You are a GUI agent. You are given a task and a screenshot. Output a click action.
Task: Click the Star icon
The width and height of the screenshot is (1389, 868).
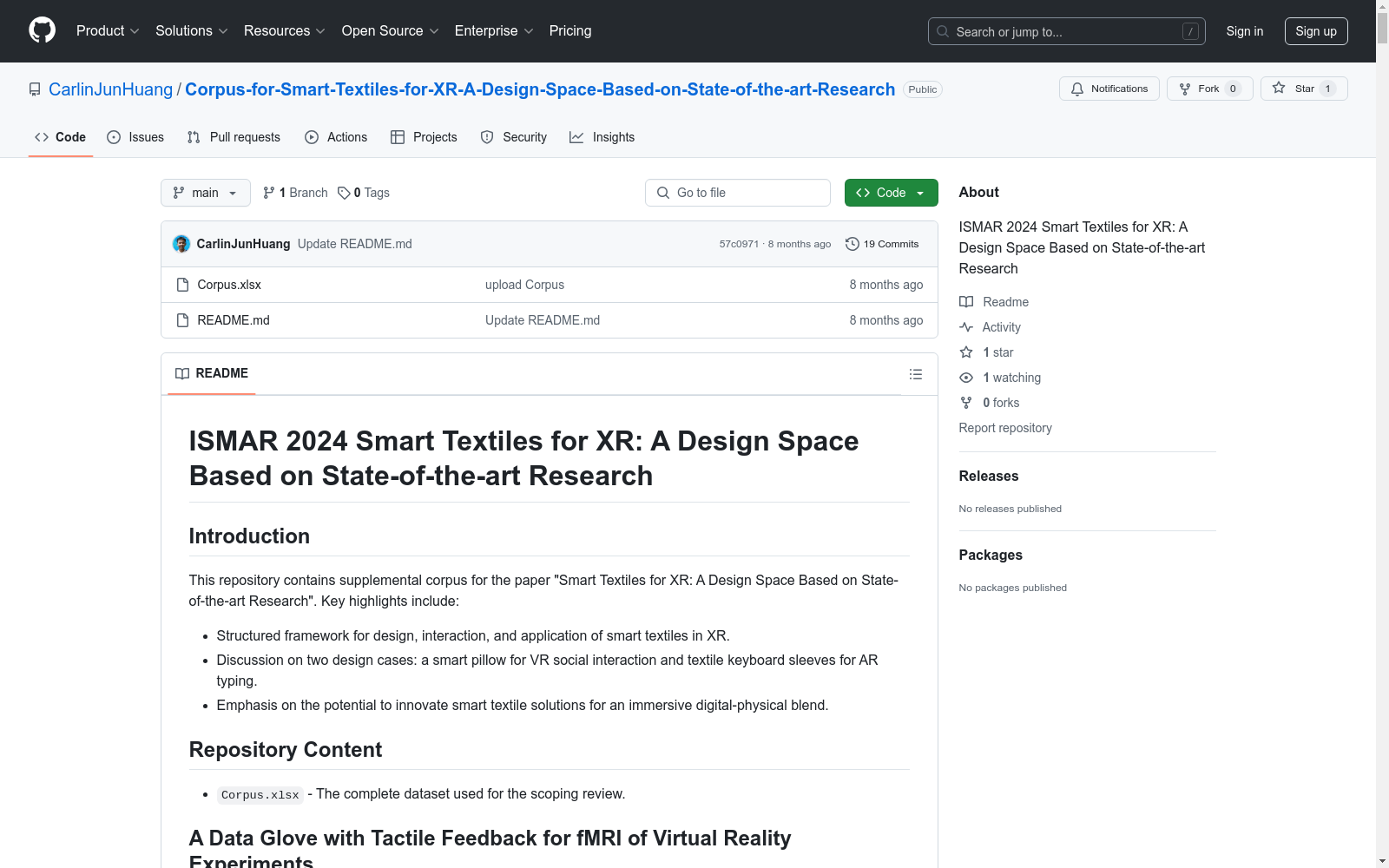[1279, 88]
